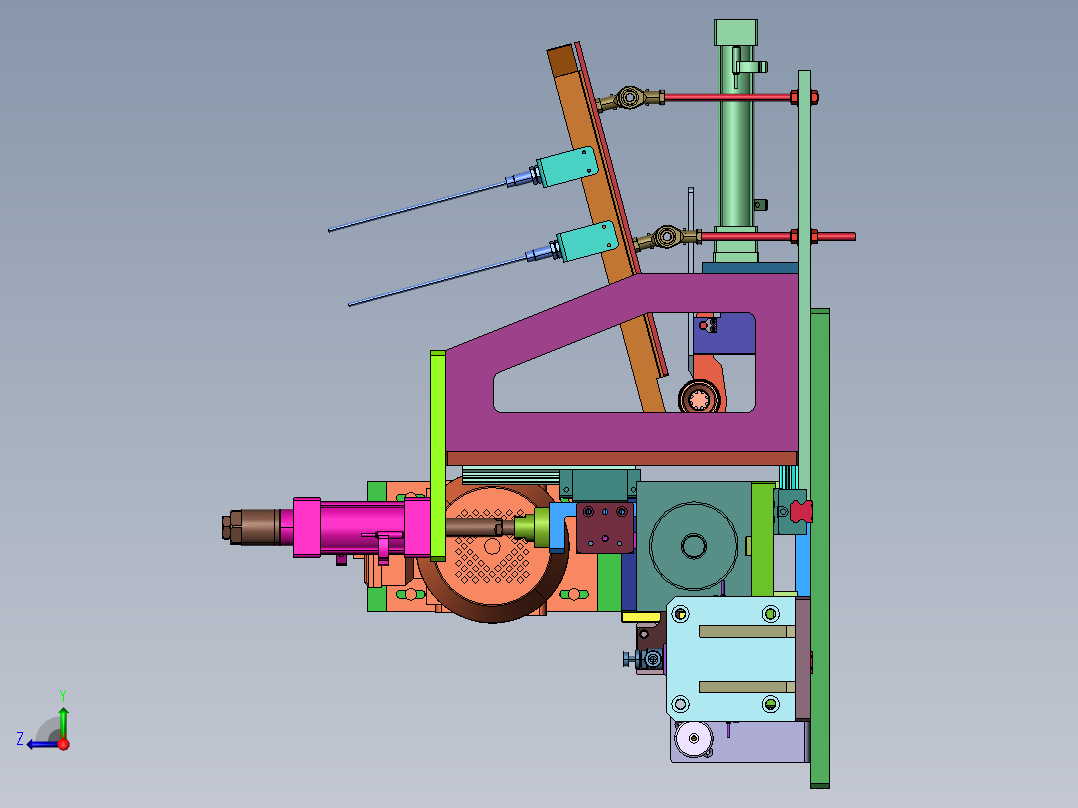Select the upper teal sensor body
Screen dimensions: 1078x808
[x=568, y=166]
